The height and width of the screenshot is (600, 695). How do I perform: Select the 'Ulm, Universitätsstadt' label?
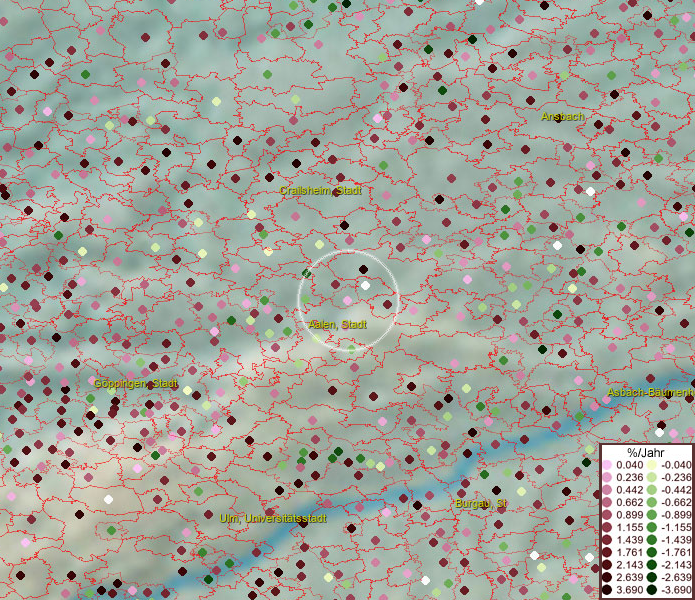(273, 518)
